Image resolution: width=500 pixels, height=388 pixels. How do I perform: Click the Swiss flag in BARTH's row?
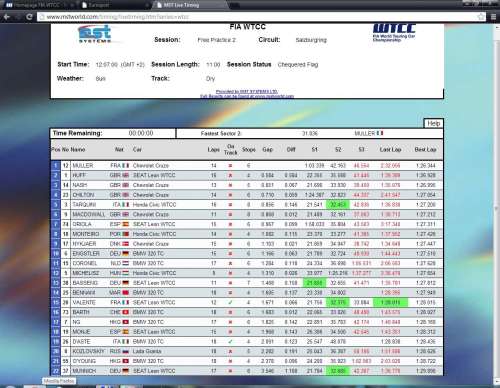(125, 312)
